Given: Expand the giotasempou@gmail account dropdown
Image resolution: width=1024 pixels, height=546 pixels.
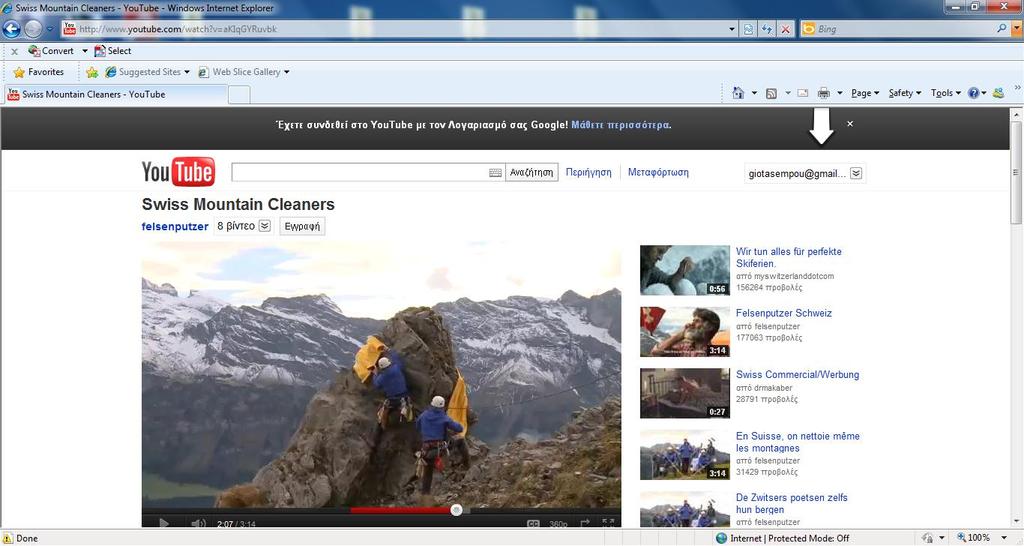Looking at the screenshot, I should coord(856,173).
